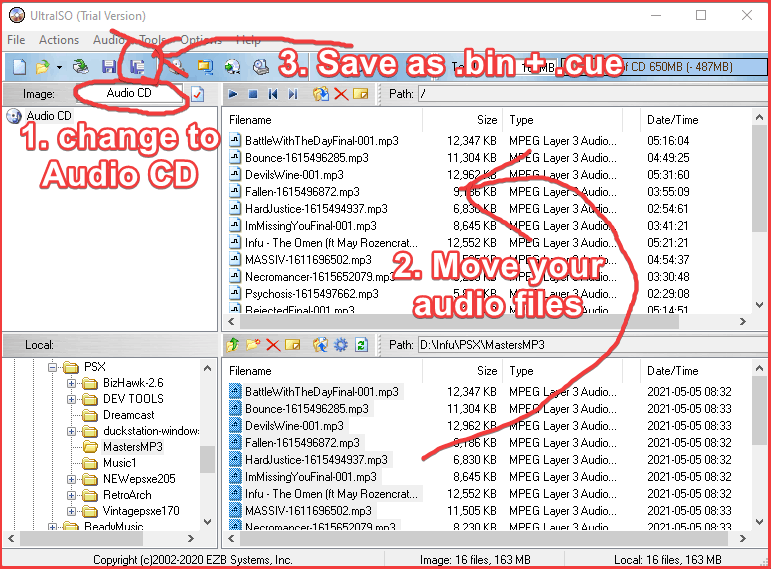Click the Save As toolbar icon
Screen dimensions: 771x569
coord(137,66)
